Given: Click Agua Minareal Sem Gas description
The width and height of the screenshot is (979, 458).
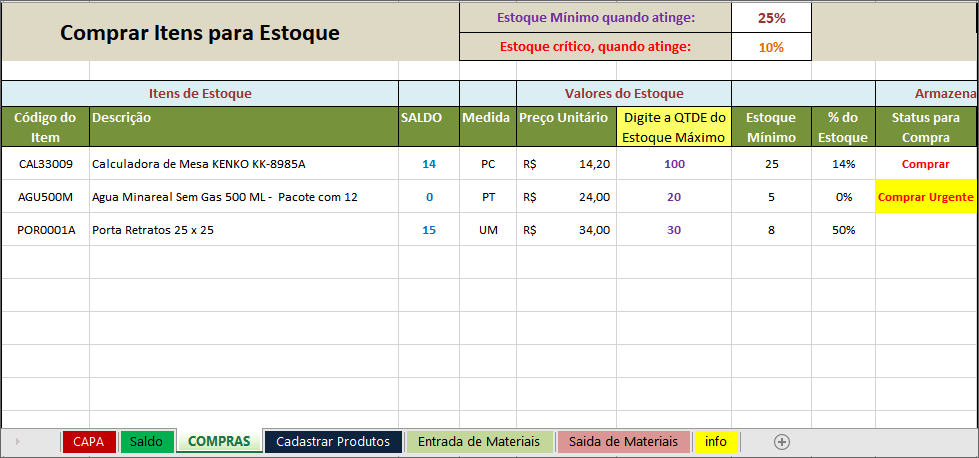Looking at the screenshot, I should pyautogui.click(x=244, y=197).
